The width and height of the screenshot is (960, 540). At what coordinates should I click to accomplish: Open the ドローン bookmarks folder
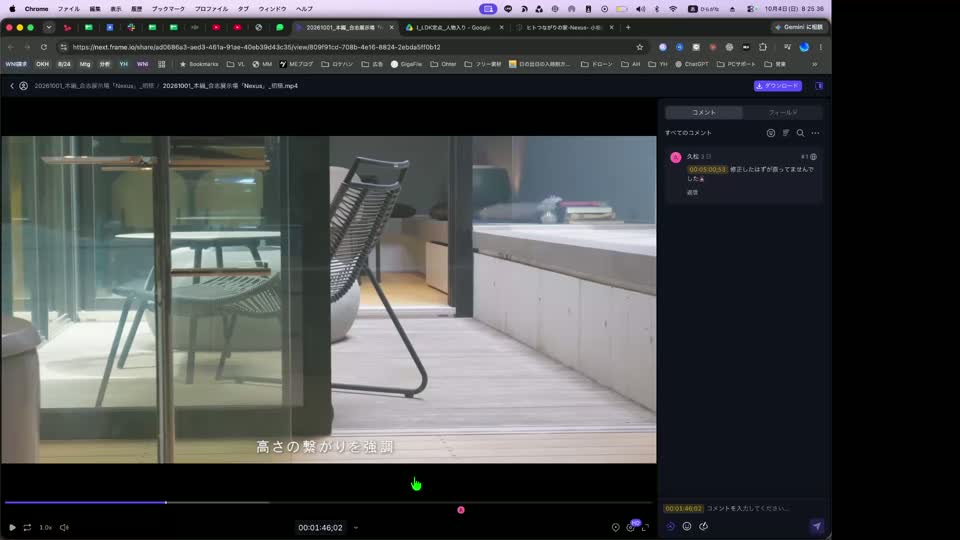tap(596, 64)
